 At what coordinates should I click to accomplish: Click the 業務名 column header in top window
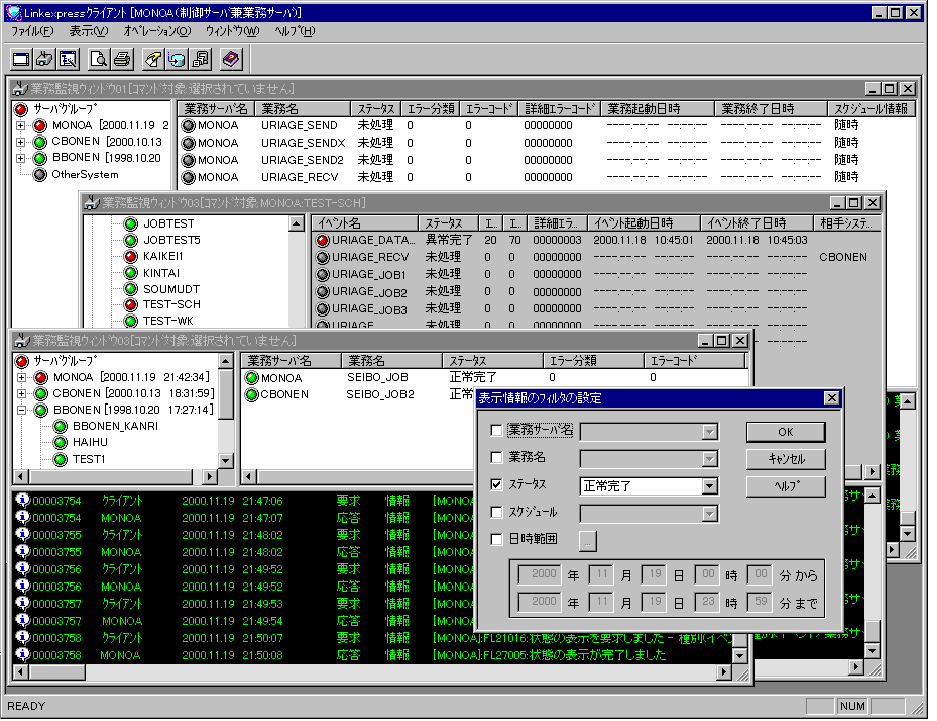pos(300,108)
